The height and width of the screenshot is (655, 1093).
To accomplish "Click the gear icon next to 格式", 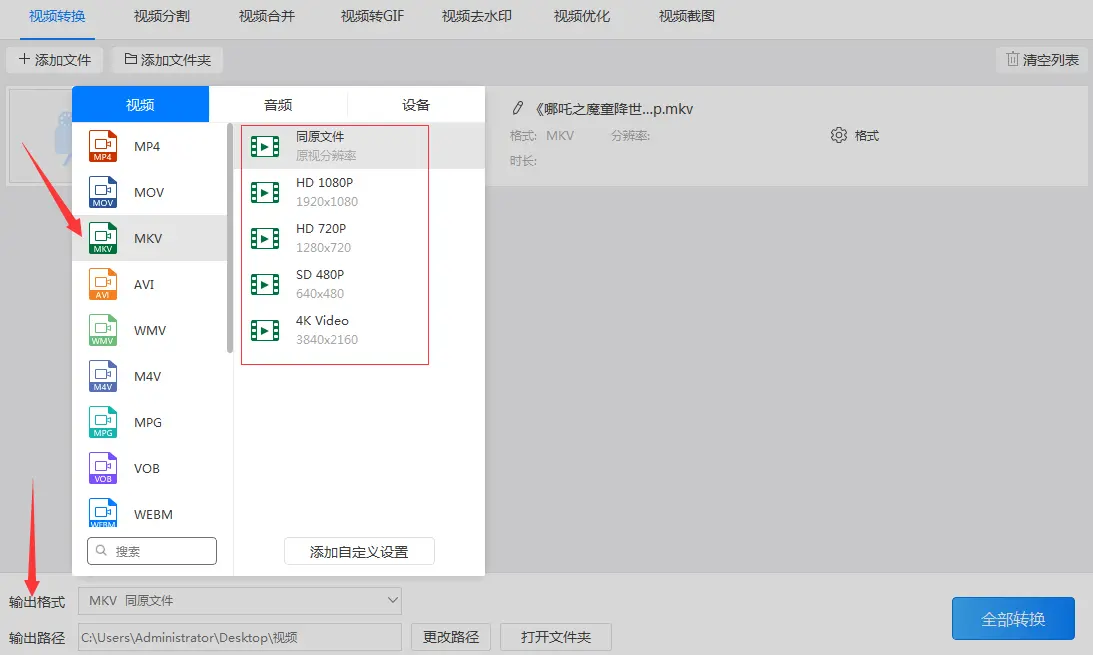I will click(x=839, y=135).
